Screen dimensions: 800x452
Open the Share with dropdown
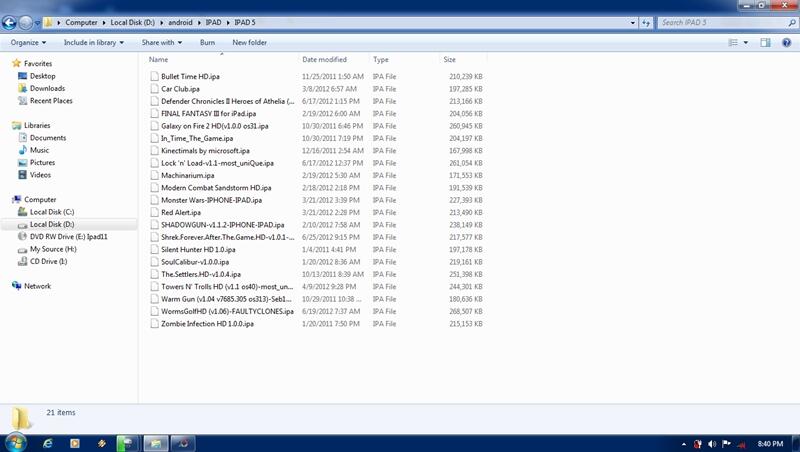162,42
